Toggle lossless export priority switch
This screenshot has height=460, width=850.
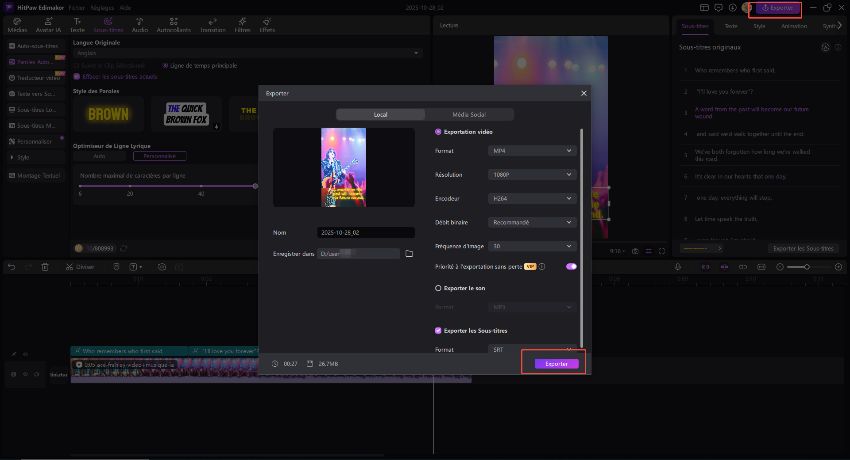click(571, 267)
